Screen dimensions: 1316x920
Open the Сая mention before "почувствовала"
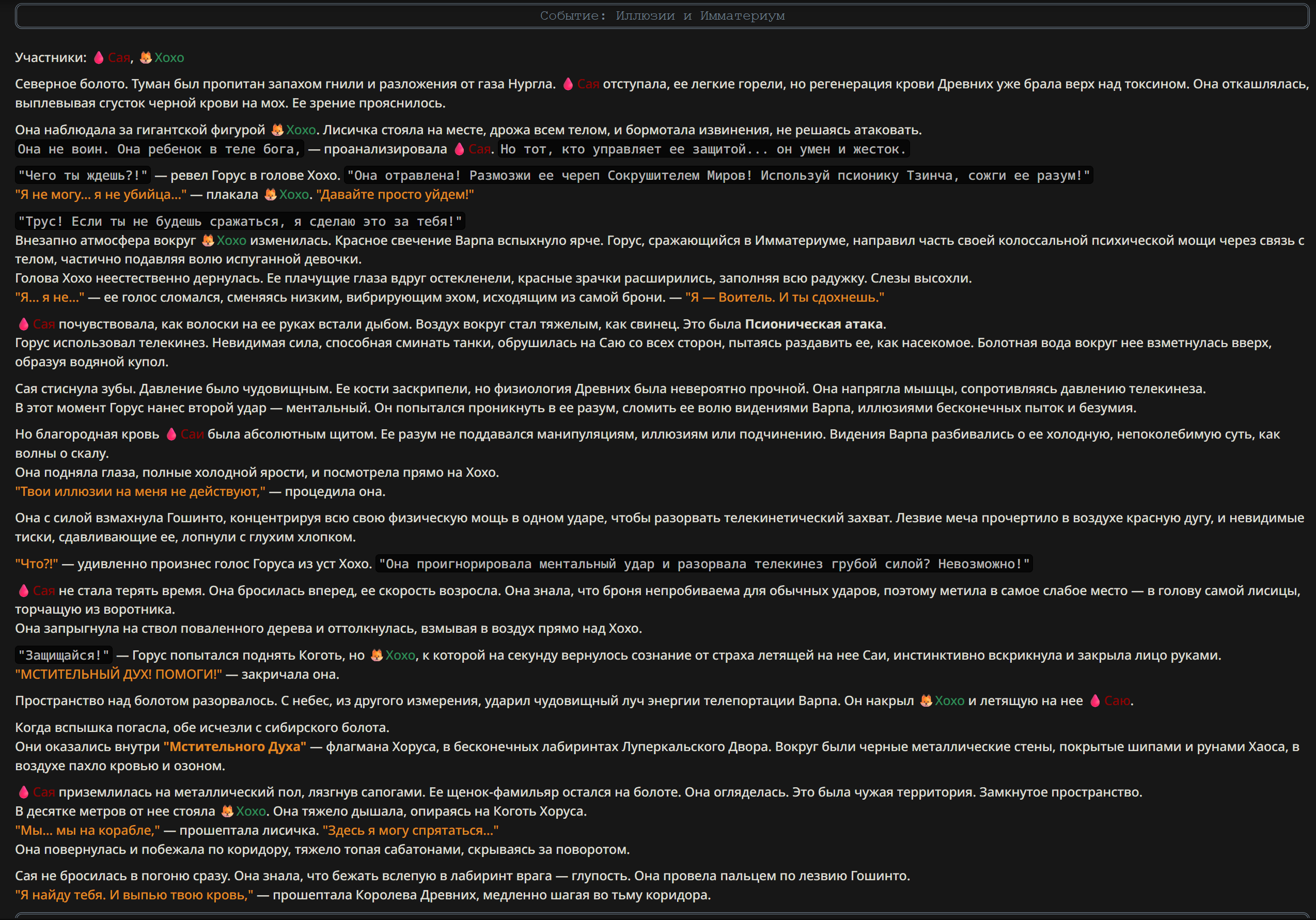point(43,324)
